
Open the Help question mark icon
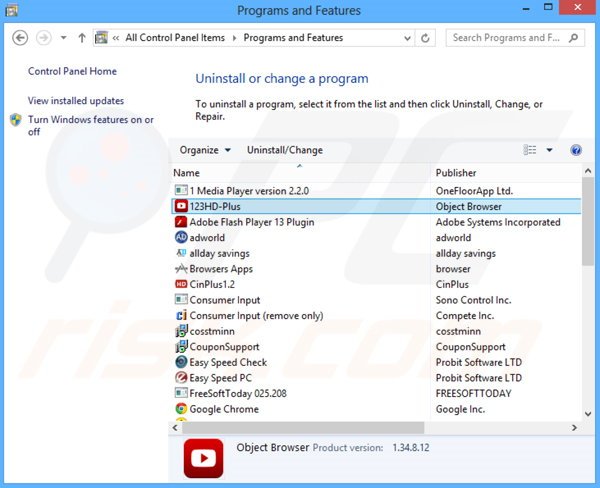pos(576,150)
